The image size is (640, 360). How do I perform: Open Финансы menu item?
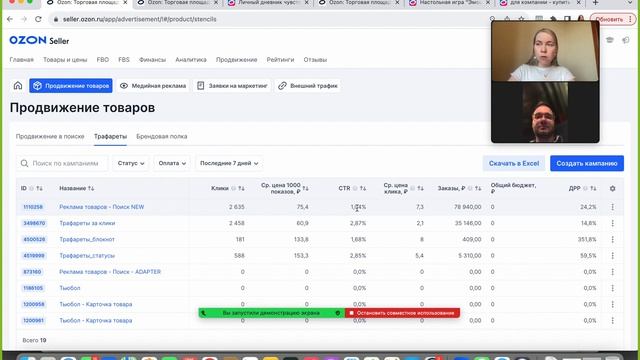[x=152, y=60]
